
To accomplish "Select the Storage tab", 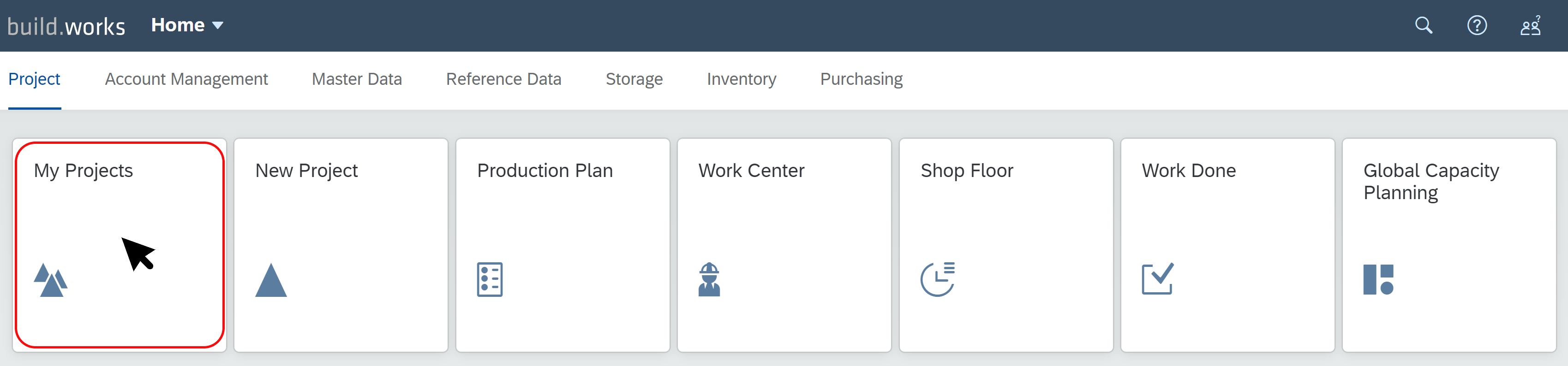I will pos(634,79).
